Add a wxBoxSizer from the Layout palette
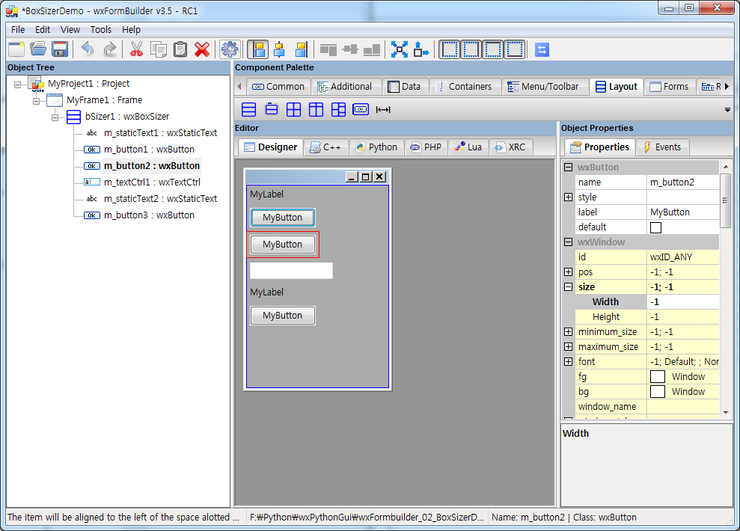 [249, 109]
